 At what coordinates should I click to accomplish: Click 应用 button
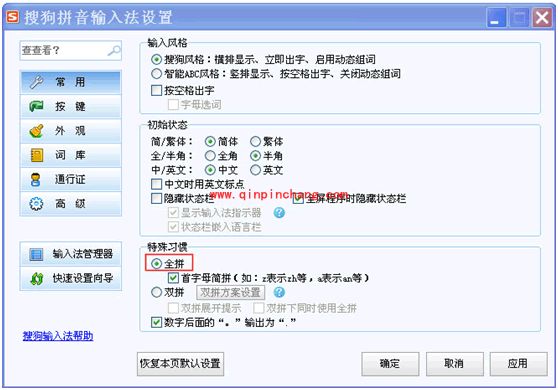click(x=518, y=364)
